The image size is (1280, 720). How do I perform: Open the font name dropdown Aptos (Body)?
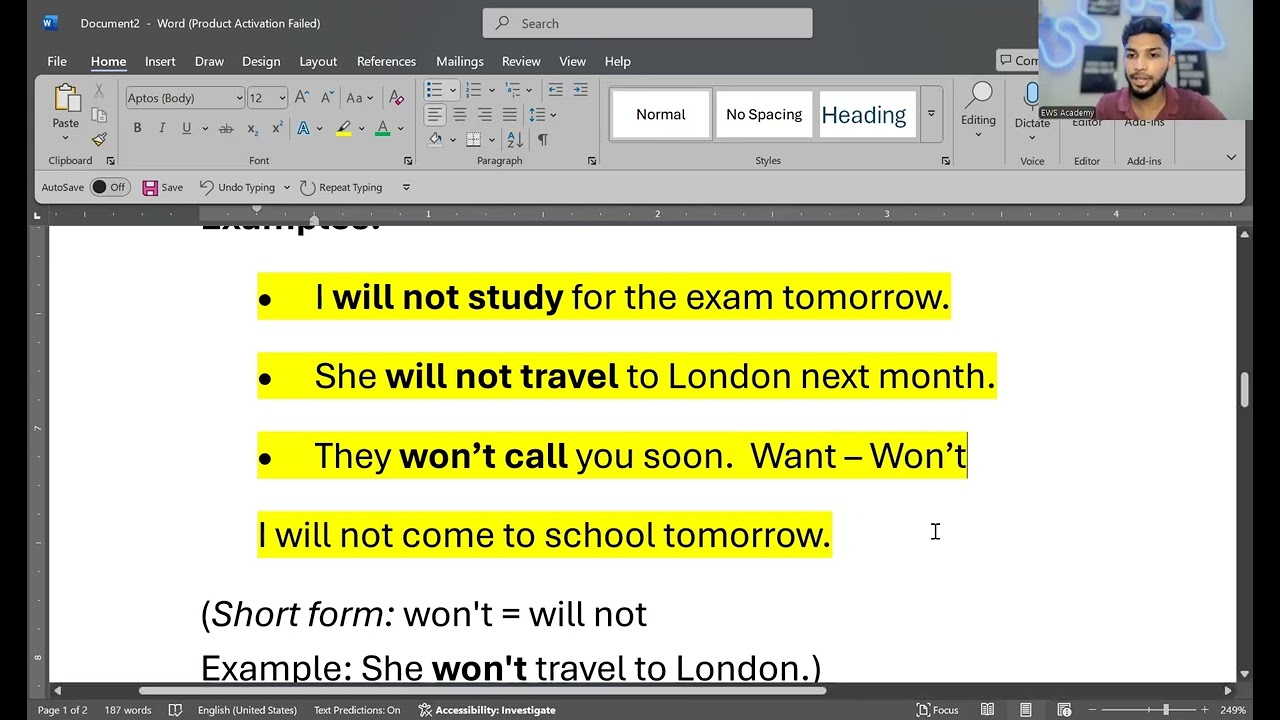click(239, 98)
